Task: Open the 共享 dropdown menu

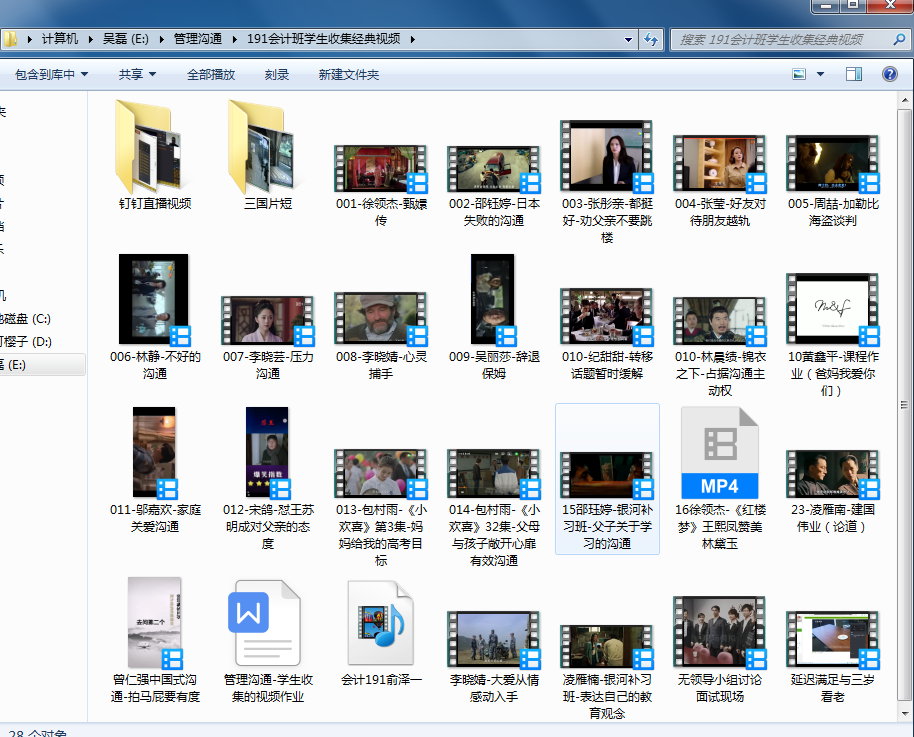Action: (x=136, y=75)
